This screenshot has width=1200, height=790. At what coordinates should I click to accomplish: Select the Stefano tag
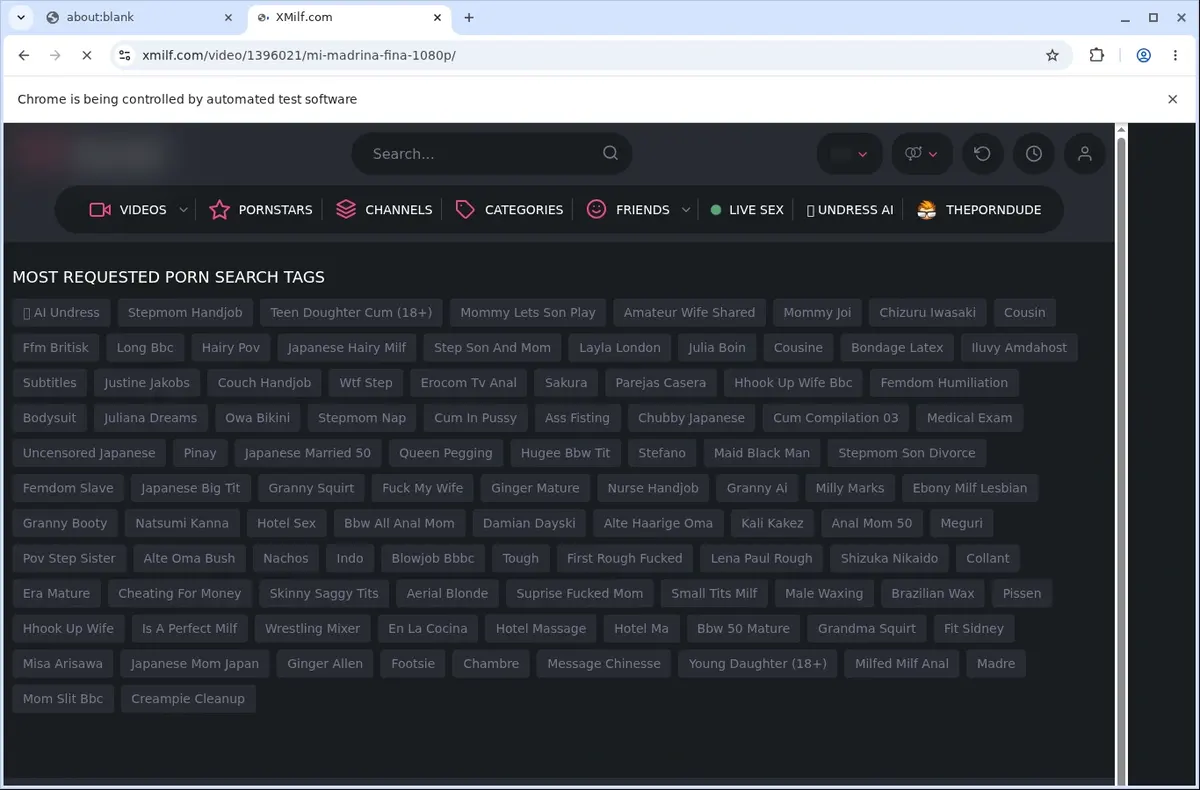[662, 453]
